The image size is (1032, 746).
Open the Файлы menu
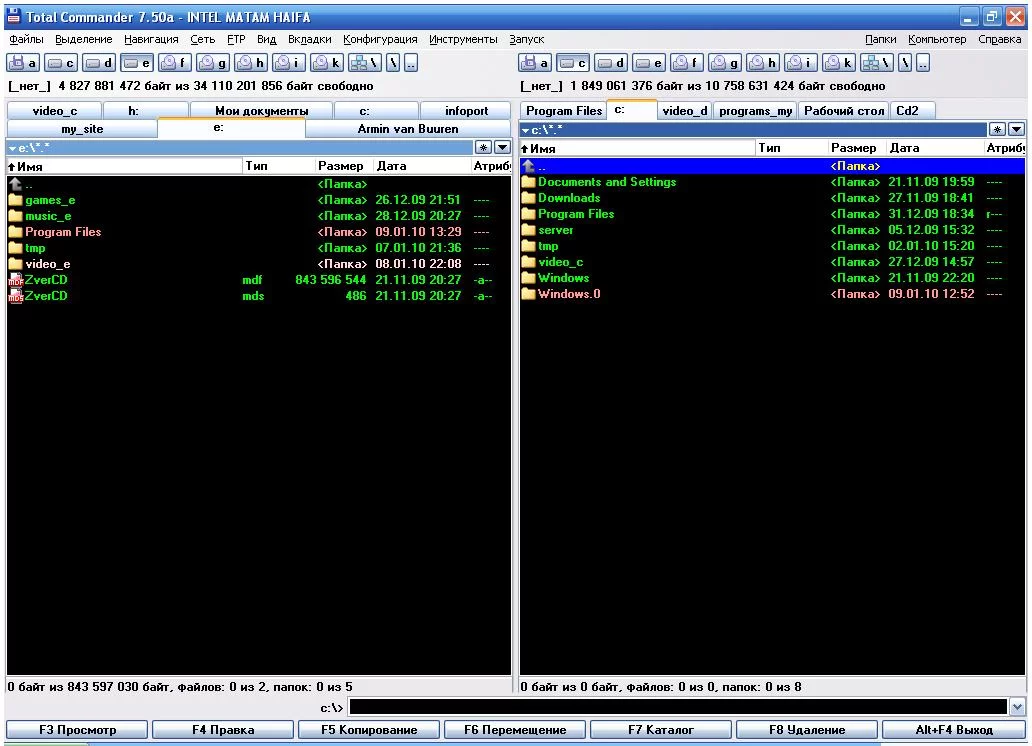coord(26,40)
